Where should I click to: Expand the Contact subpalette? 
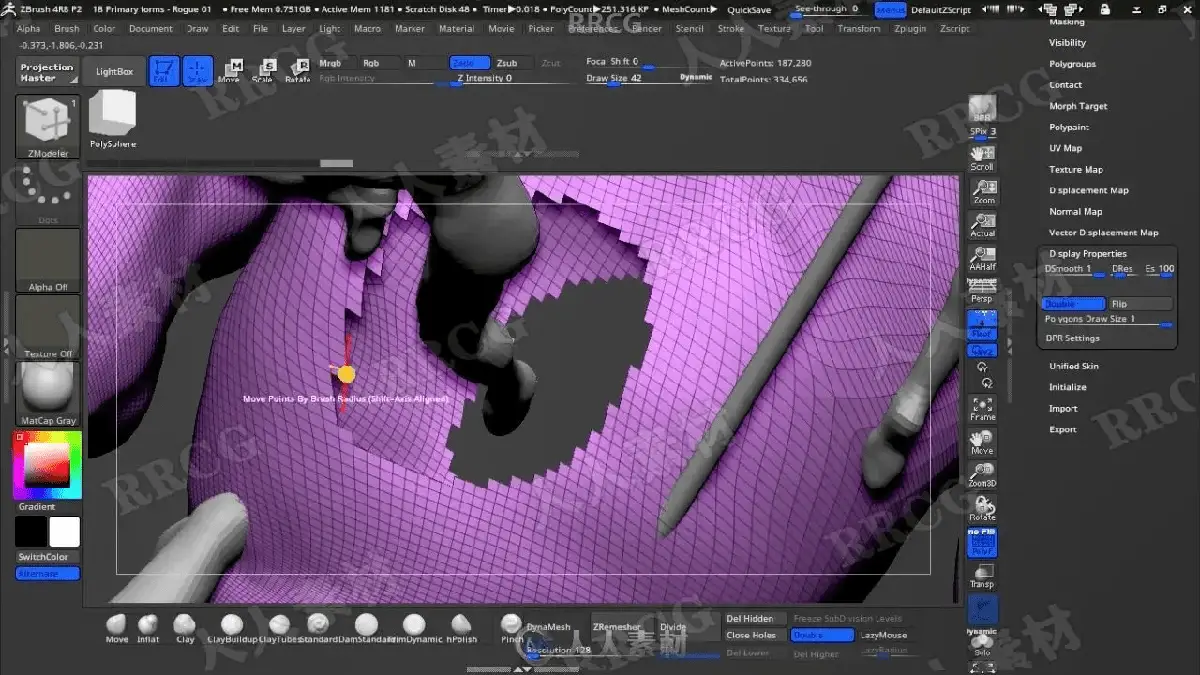pos(1065,85)
